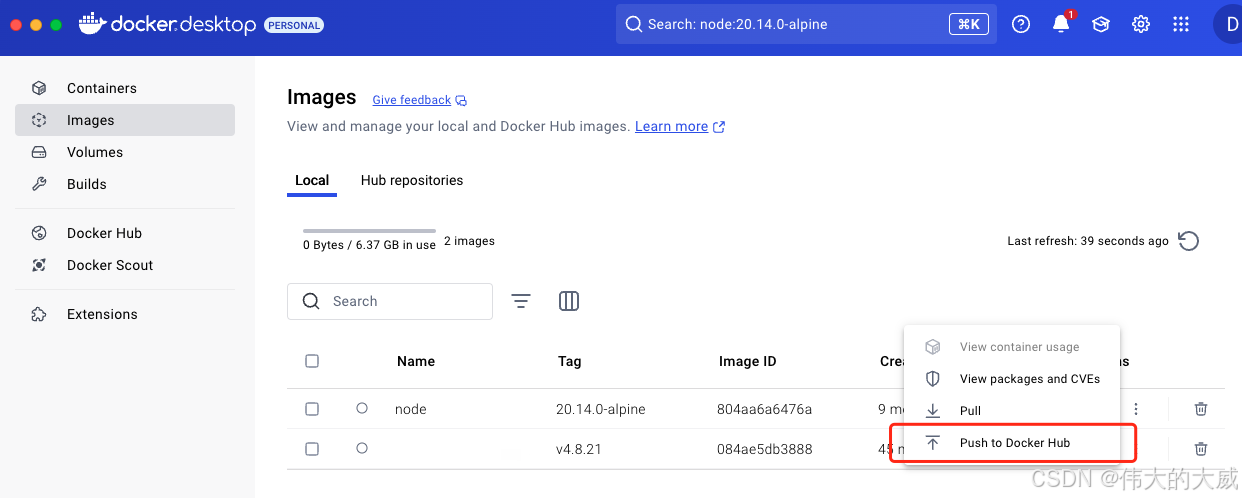This screenshot has height=498, width=1242.
Task: Choose Push to Docker Hub
Action: tap(1012, 443)
